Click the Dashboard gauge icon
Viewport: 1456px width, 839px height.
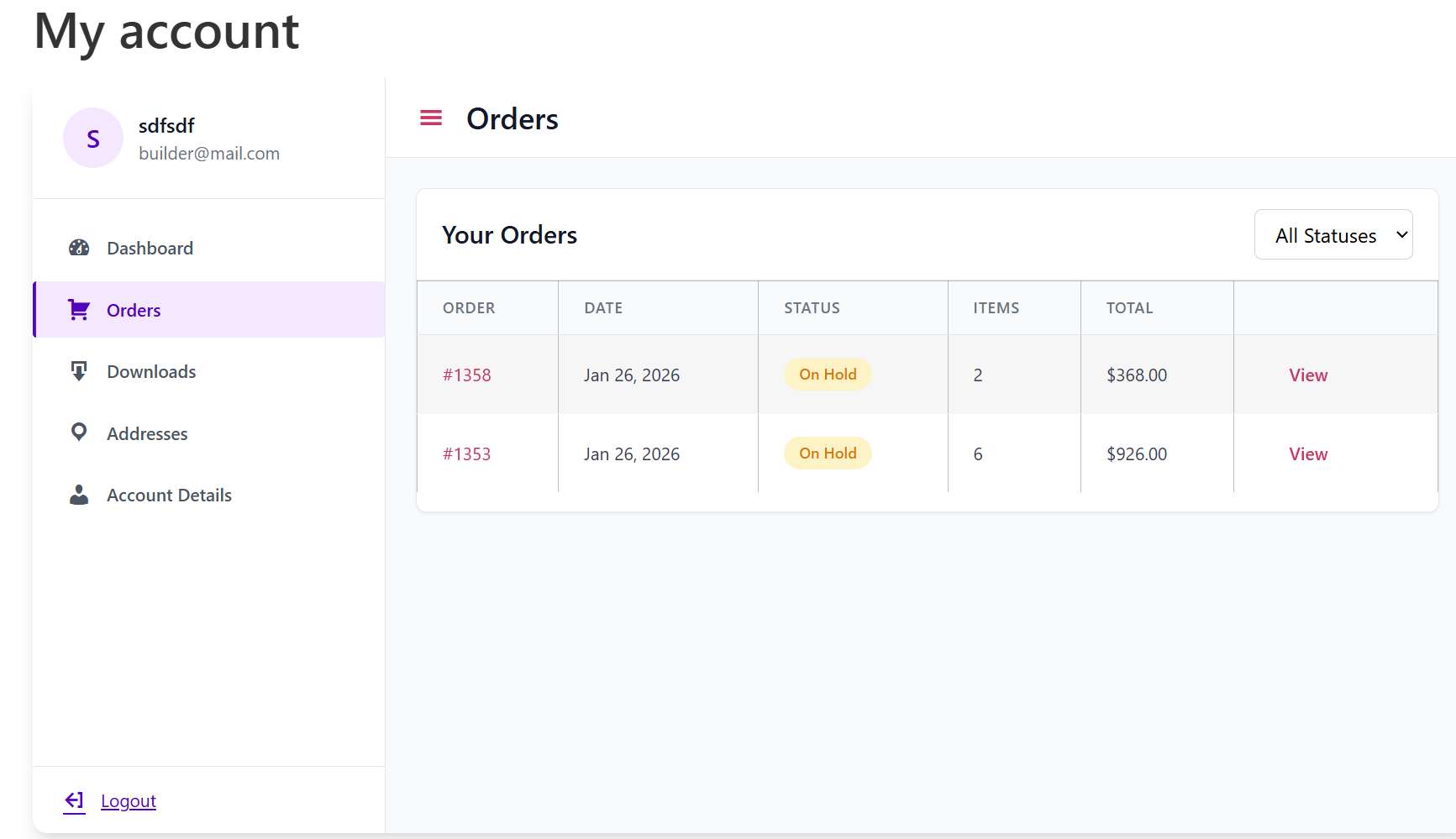pyautogui.click(x=79, y=248)
